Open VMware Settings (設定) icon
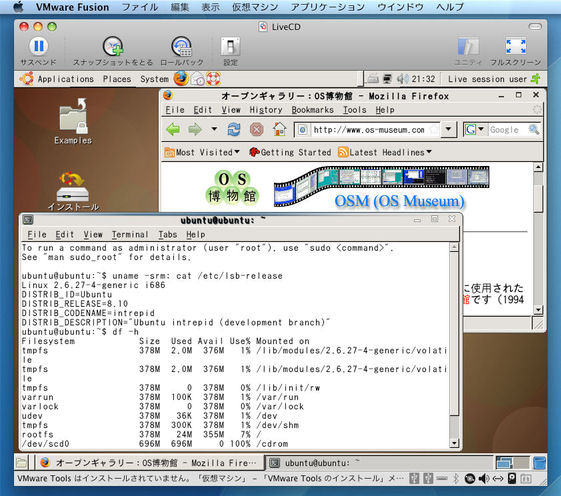This screenshot has width=561, height=496. point(230,47)
